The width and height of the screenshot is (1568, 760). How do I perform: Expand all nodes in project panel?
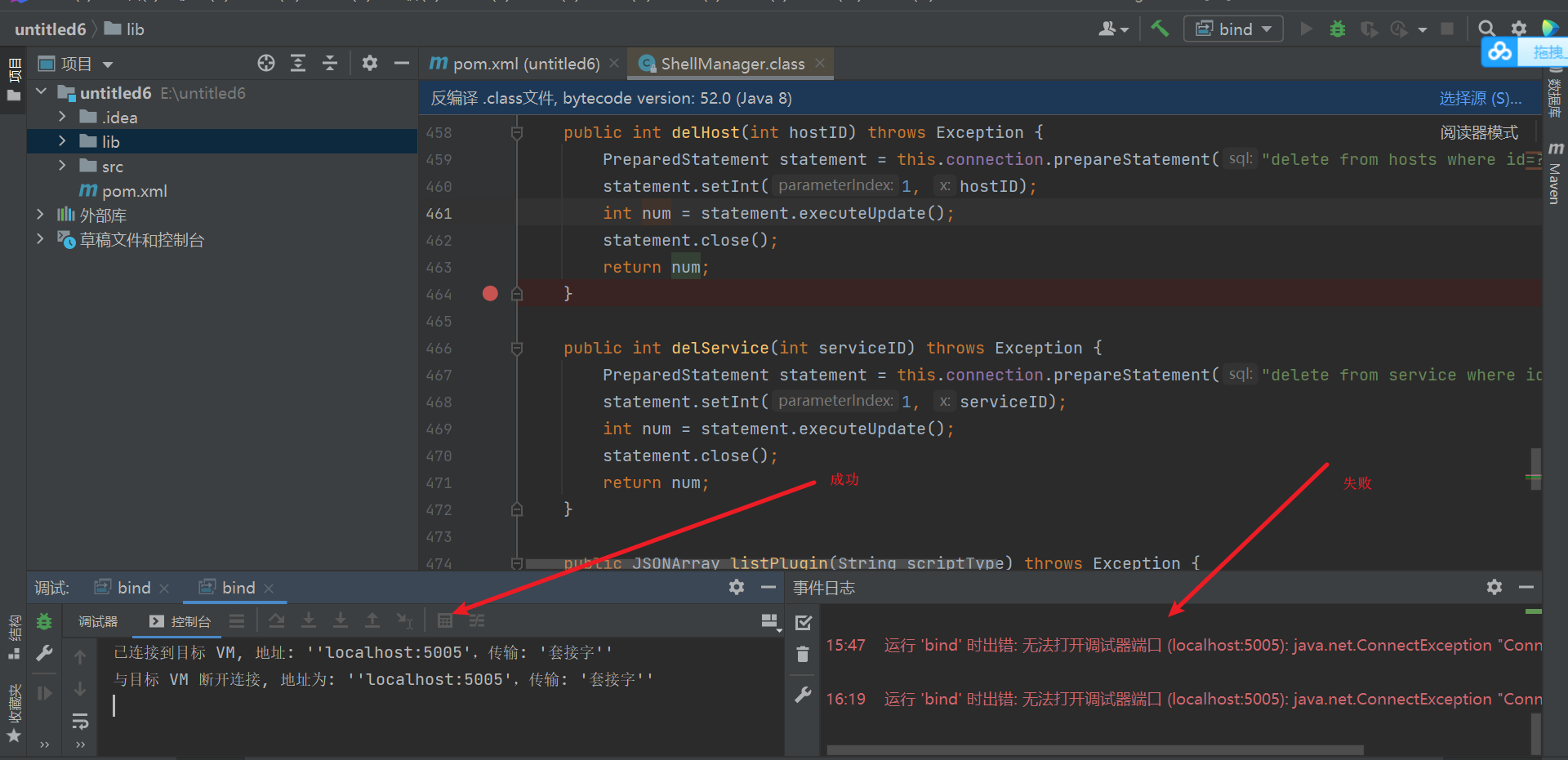click(298, 64)
